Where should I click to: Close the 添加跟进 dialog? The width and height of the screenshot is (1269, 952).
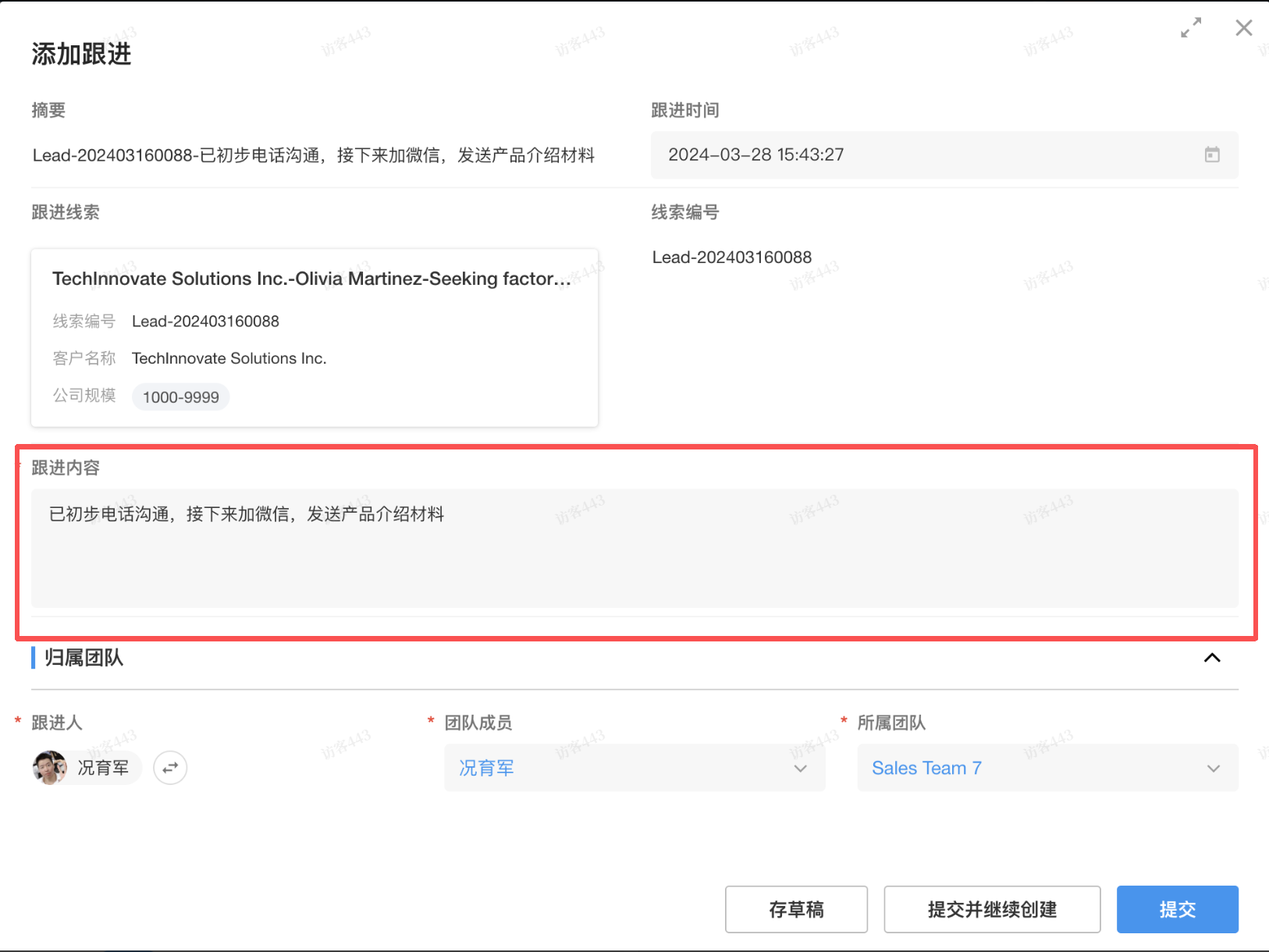[1243, 28]
